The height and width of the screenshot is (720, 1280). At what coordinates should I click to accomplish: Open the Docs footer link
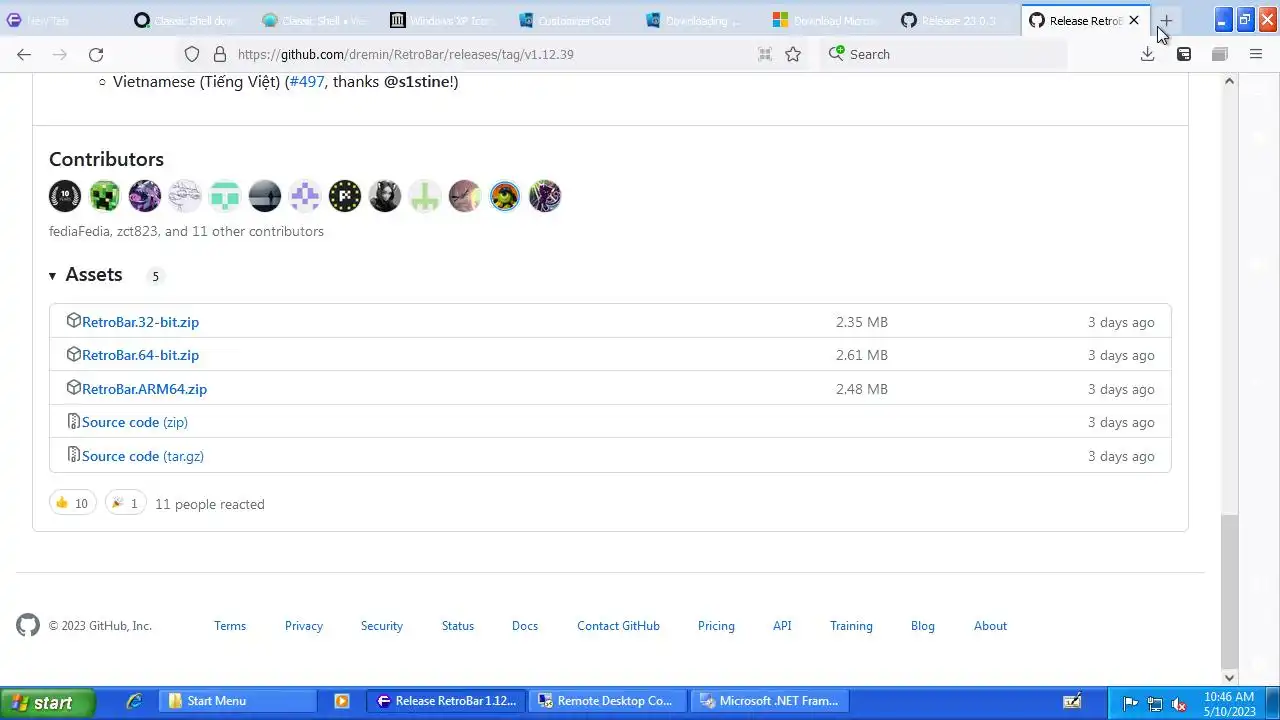525,626
